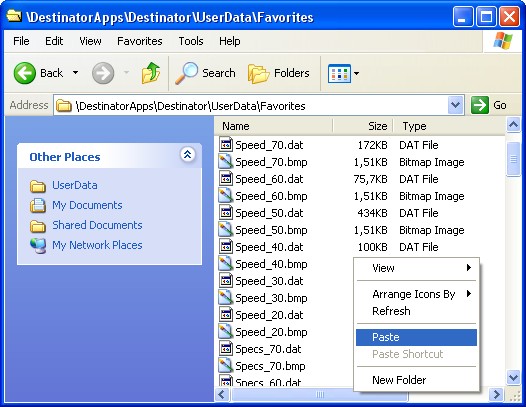Go to Shared Documents link
Viewport: 526px width, 407px height.
(97, 225)
